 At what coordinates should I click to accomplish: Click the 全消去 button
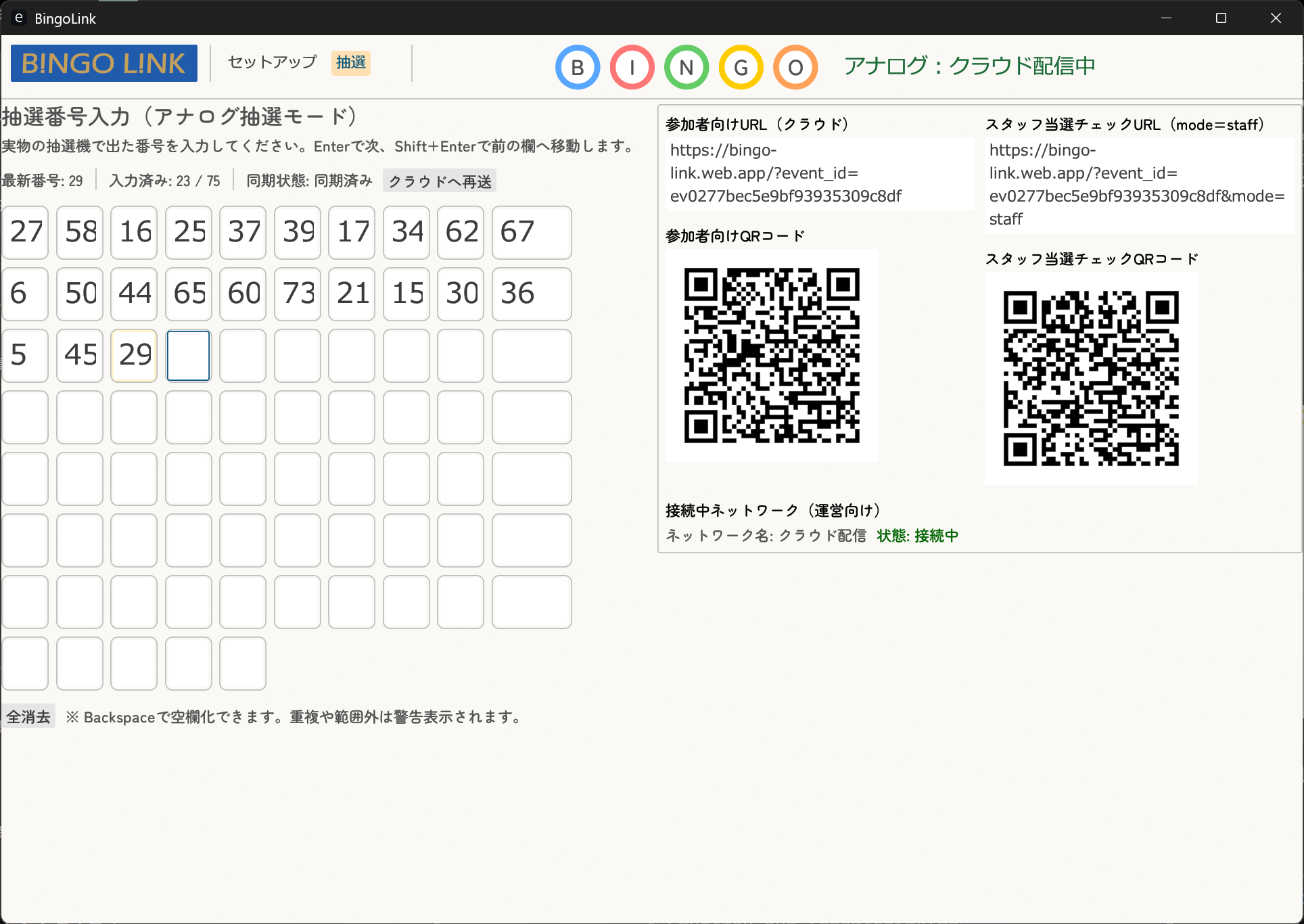[x=28, y=716]
